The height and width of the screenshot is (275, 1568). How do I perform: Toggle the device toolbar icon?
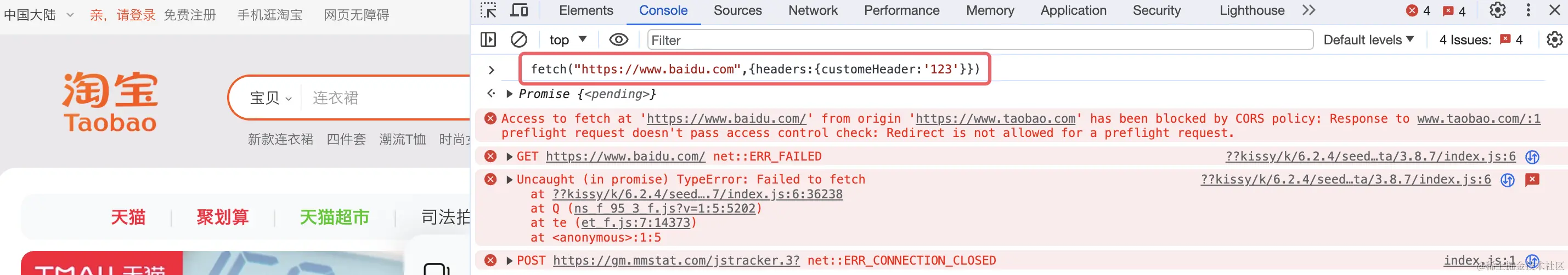coord(519,10)
